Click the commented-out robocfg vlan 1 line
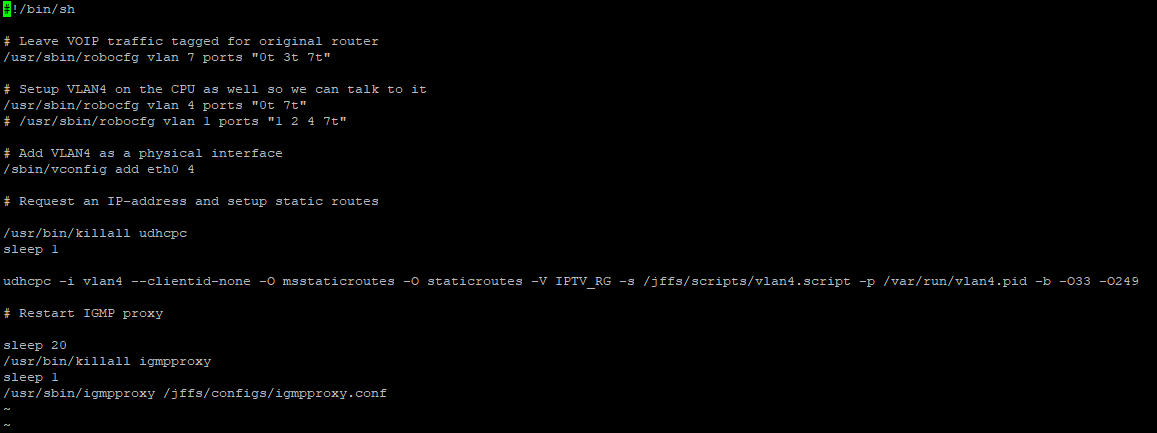The width and height of the screenshot is (1157, 433). [175, 121]
